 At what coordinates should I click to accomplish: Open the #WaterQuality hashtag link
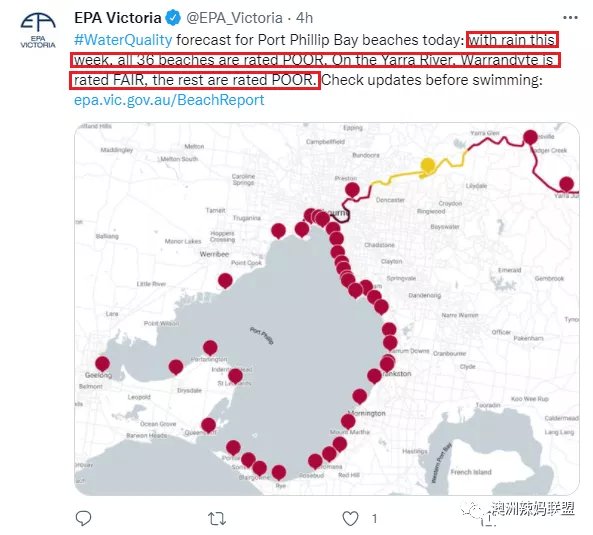123,40
